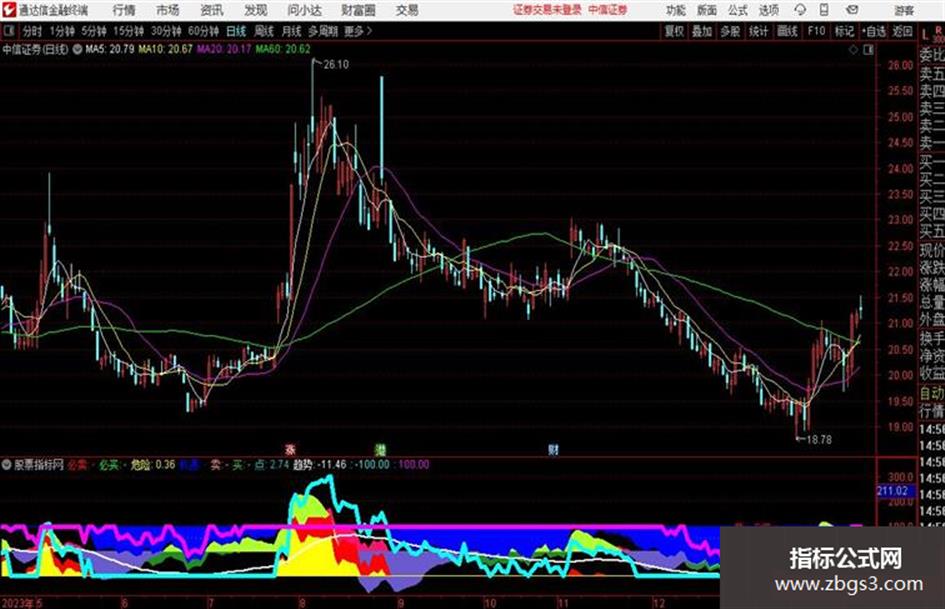Click the R button at sidebar top
945x609 pixels.
(x=938, y=30)
